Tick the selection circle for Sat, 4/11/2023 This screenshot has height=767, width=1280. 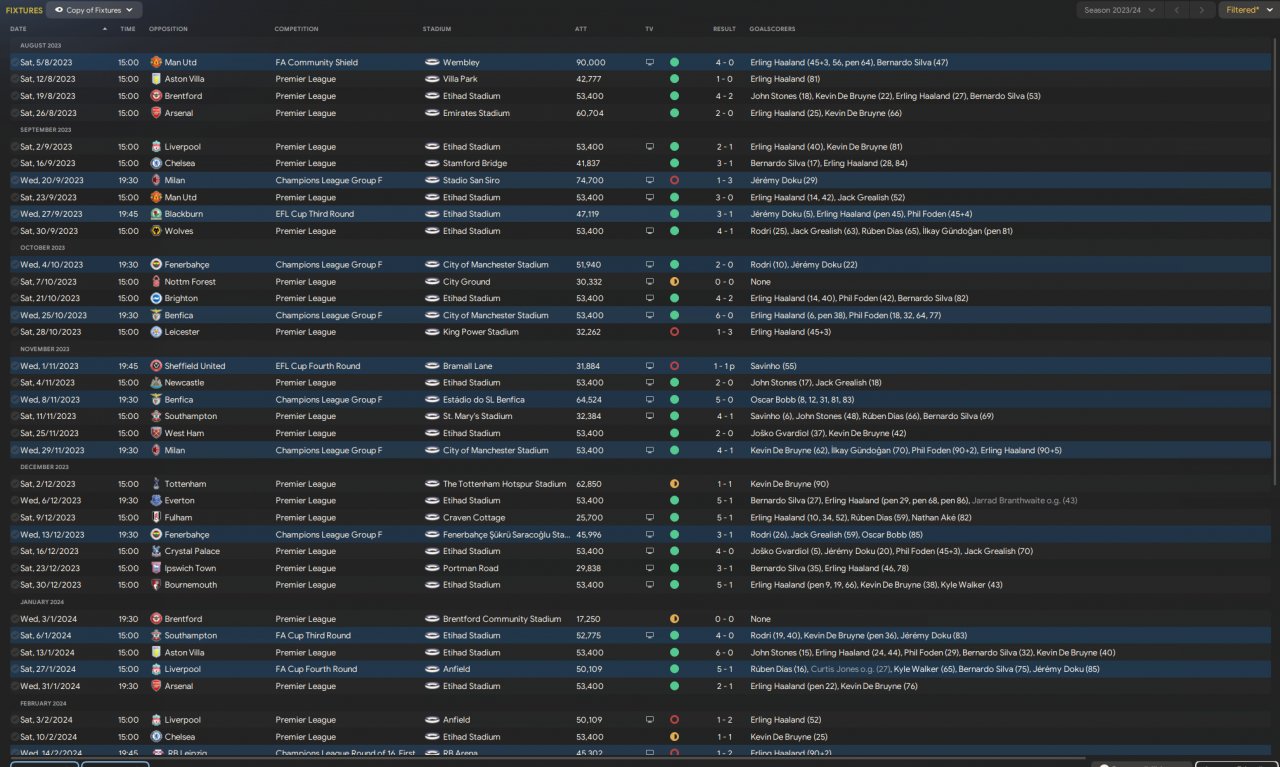tap(15, 383)
